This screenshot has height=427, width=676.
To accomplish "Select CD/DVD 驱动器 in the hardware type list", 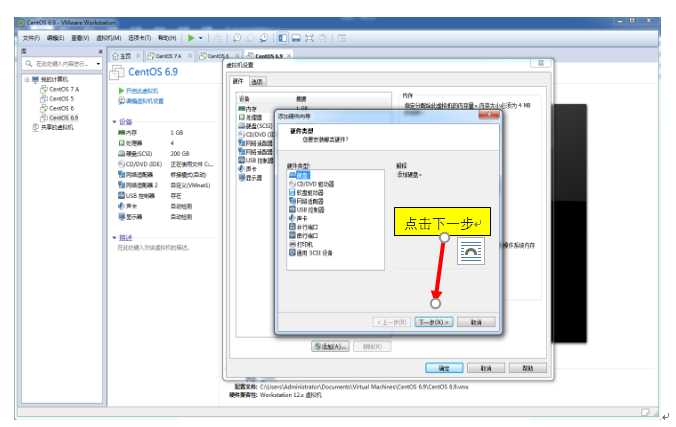I will coord(311,184).
